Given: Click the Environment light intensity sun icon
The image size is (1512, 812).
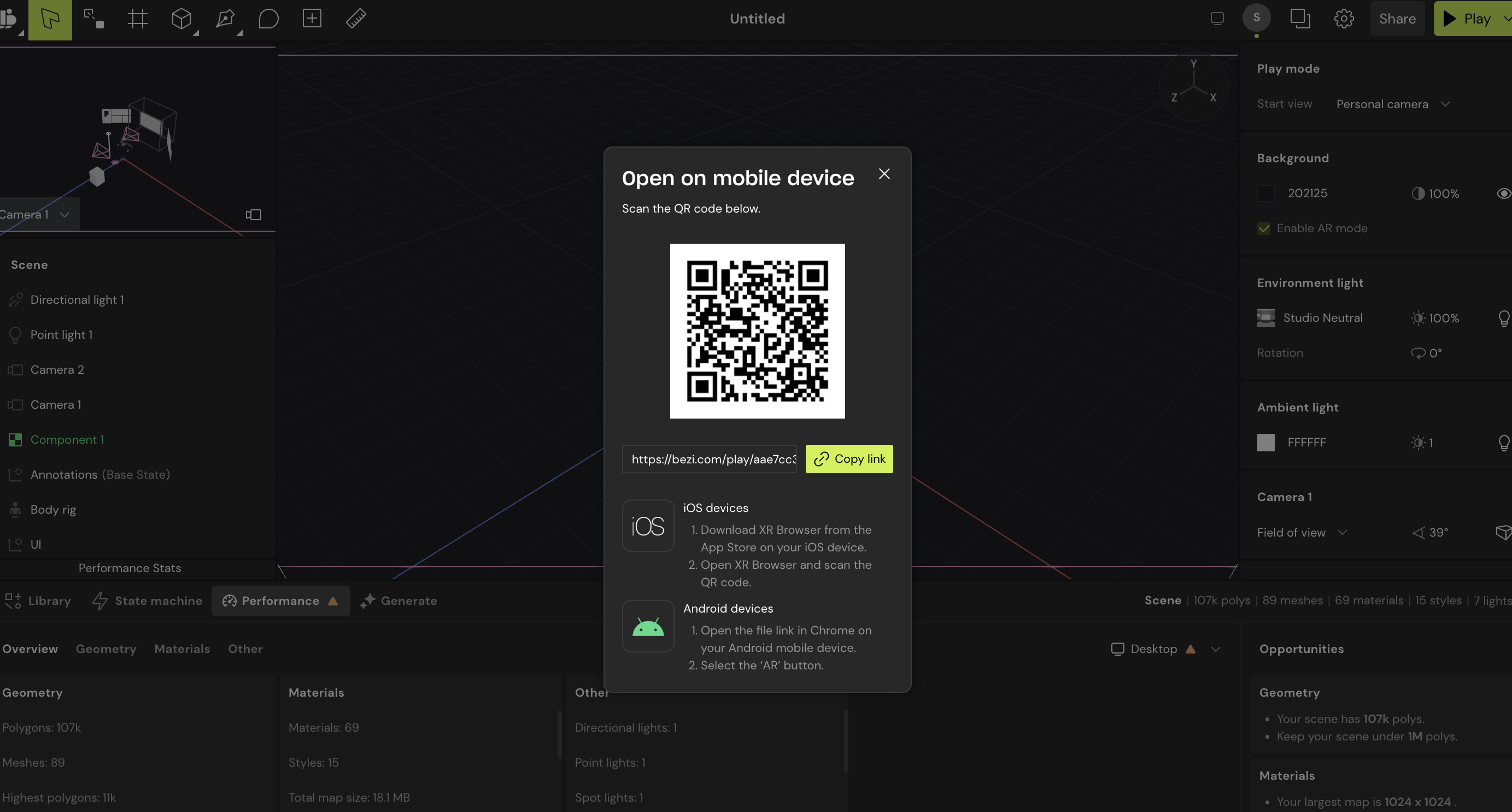Looking at the screenshot, I should pyautogui.click(x=1417, y=318).
